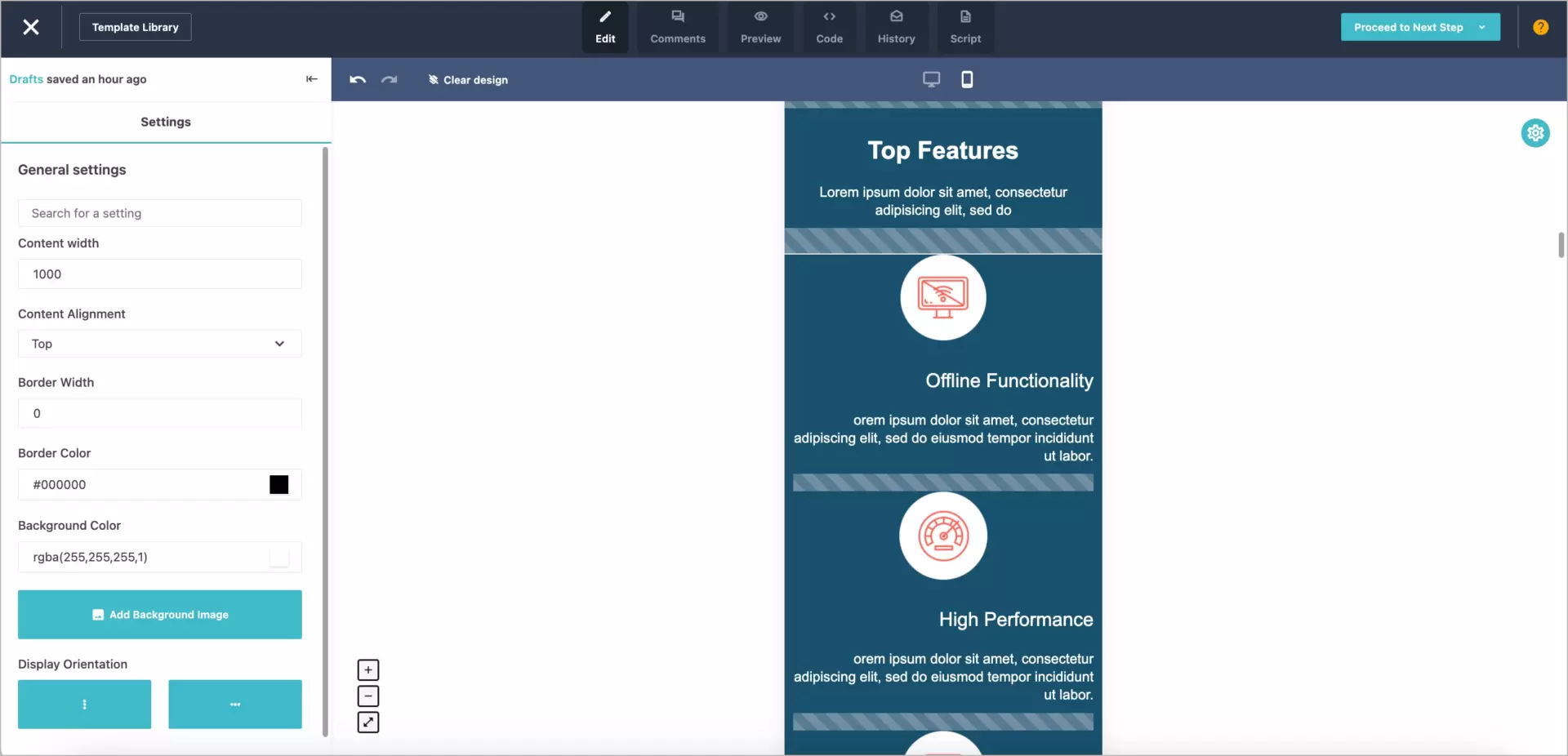The width and height of the screenshot is (1568, 756).
Task: Zoom out on the design canvas
Action: point(368,696)
